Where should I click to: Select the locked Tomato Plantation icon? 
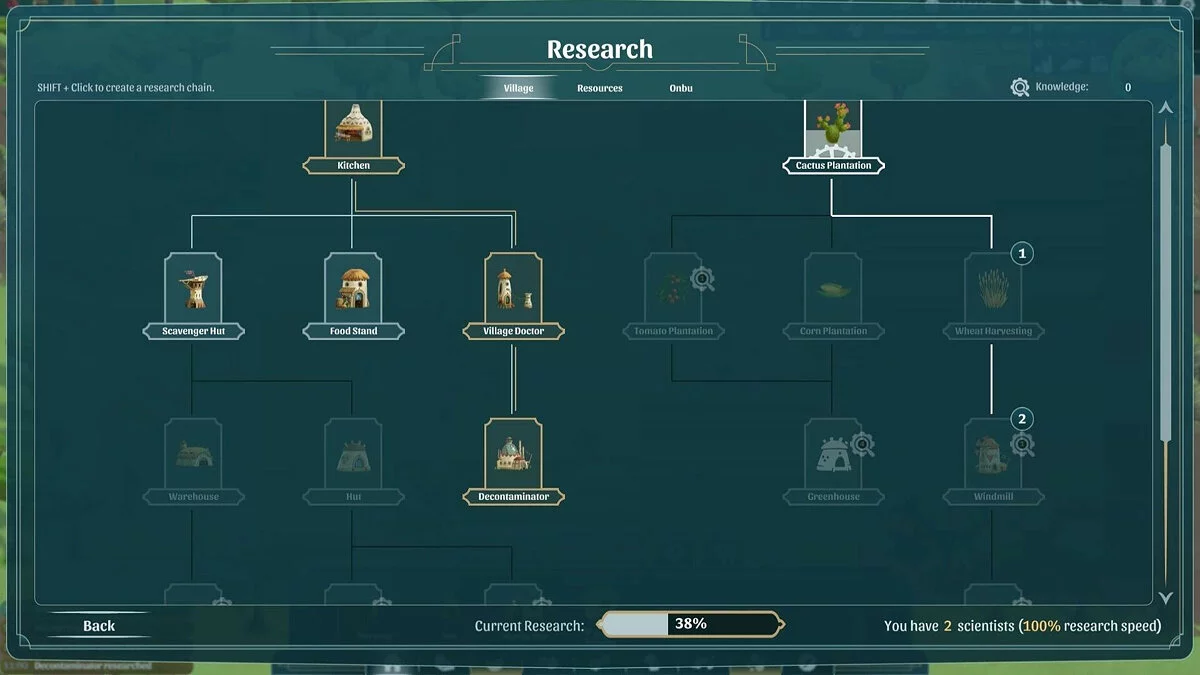674,286
